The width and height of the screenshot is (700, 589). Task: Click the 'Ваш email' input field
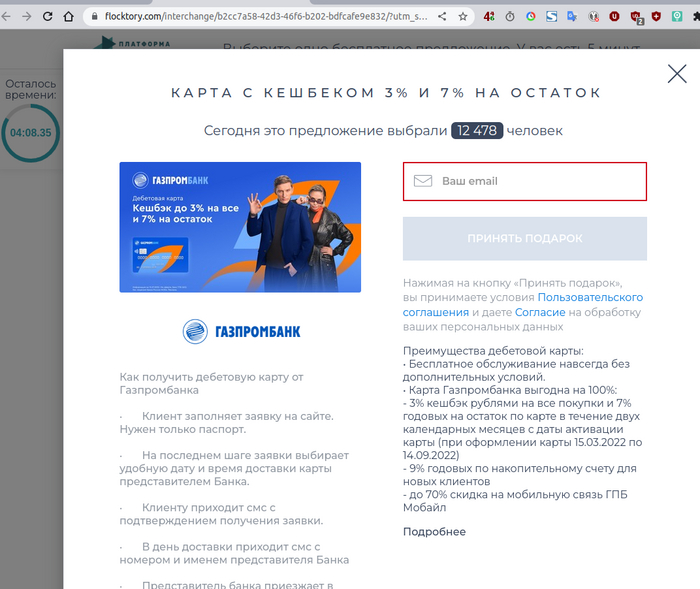(x=525, y=181)
